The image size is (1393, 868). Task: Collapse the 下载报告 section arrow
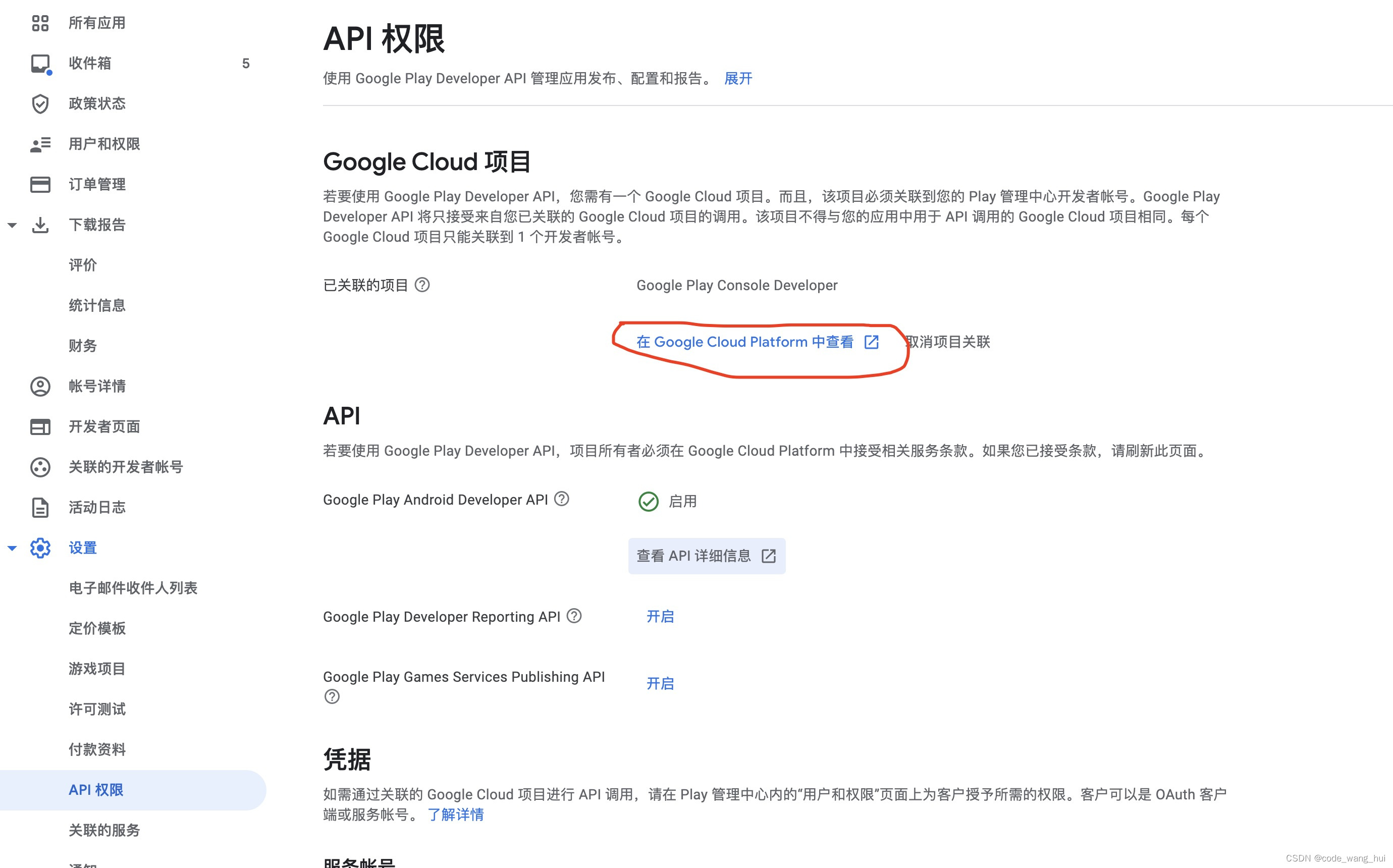point(12,225)
